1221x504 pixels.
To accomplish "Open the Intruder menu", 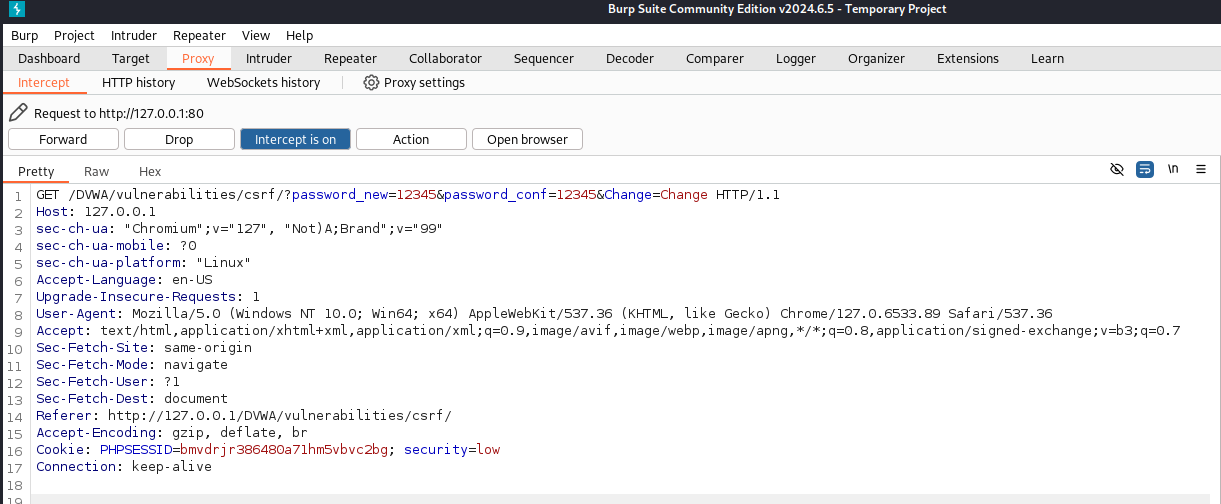I will [134, 35].
